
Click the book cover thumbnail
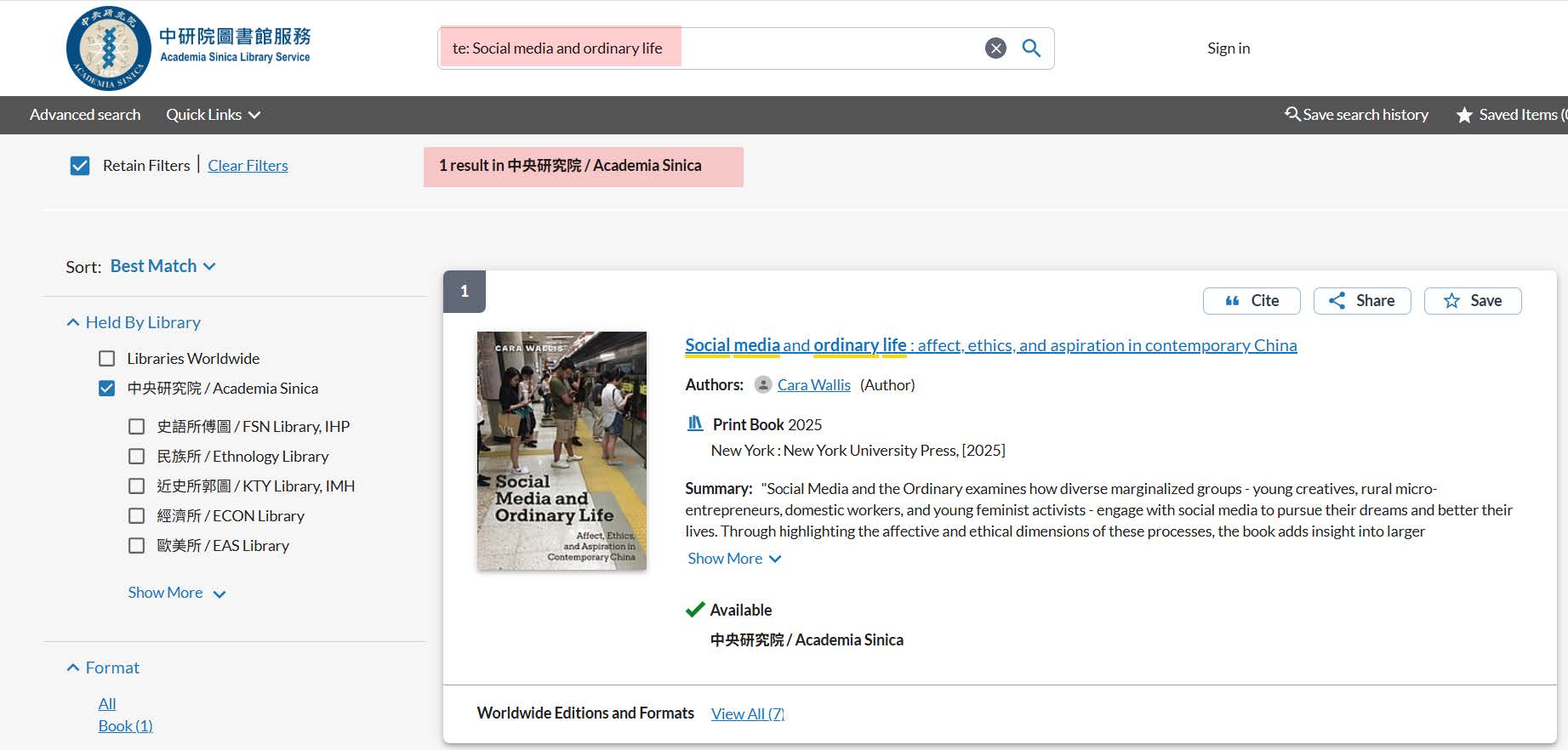(x=562, y=451)
